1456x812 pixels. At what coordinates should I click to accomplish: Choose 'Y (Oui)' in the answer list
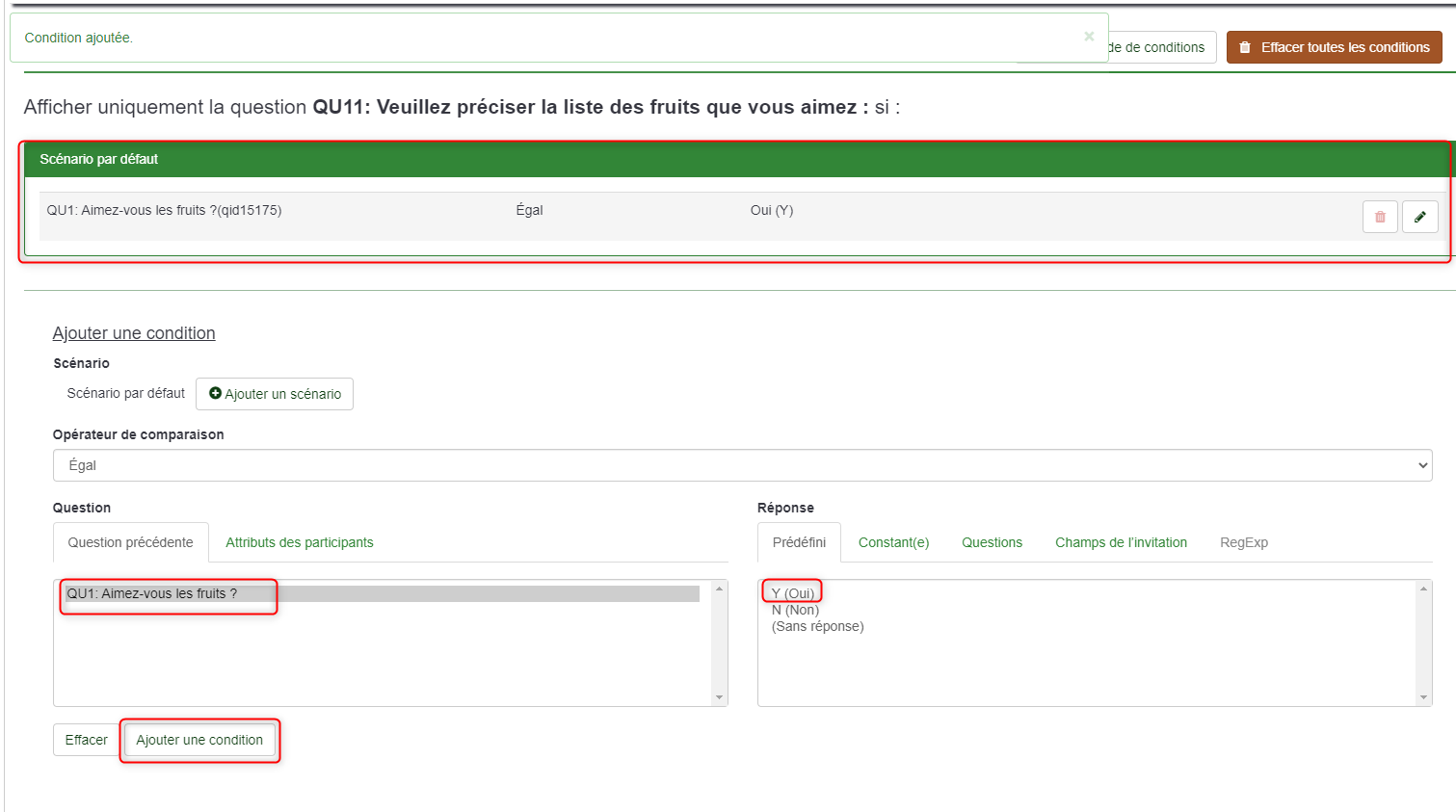click(793, 593)
